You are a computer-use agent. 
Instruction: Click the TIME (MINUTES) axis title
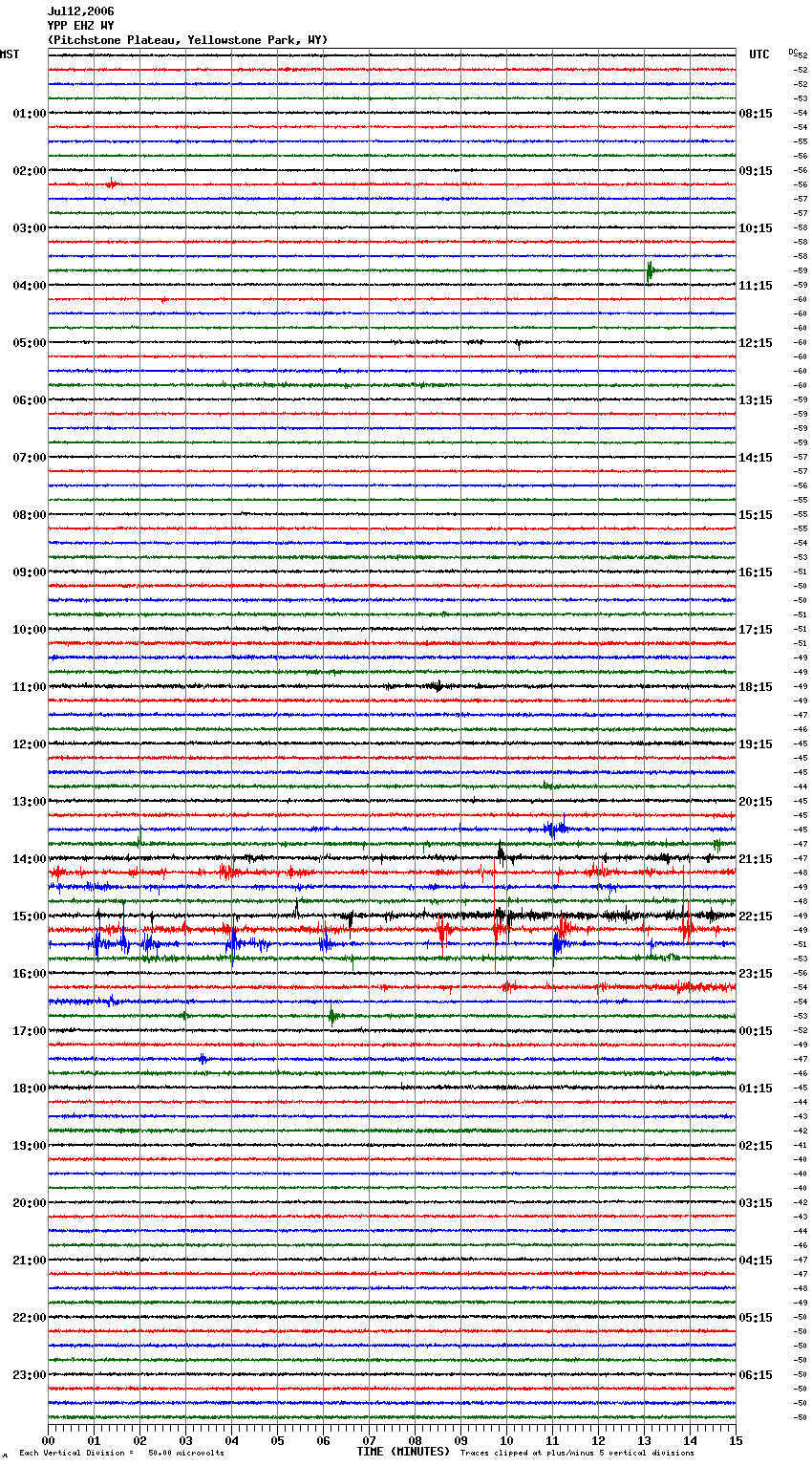403,1452
